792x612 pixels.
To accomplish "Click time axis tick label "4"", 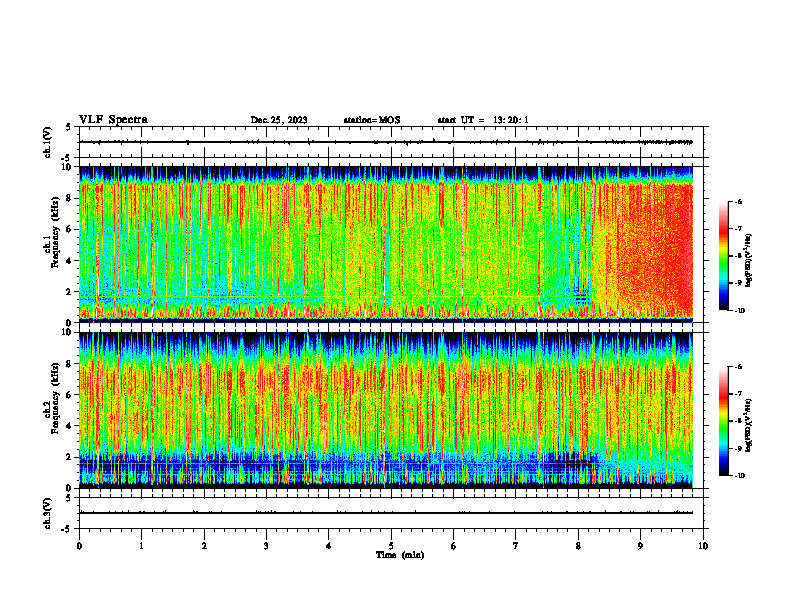I will click(x=329, y=546).
